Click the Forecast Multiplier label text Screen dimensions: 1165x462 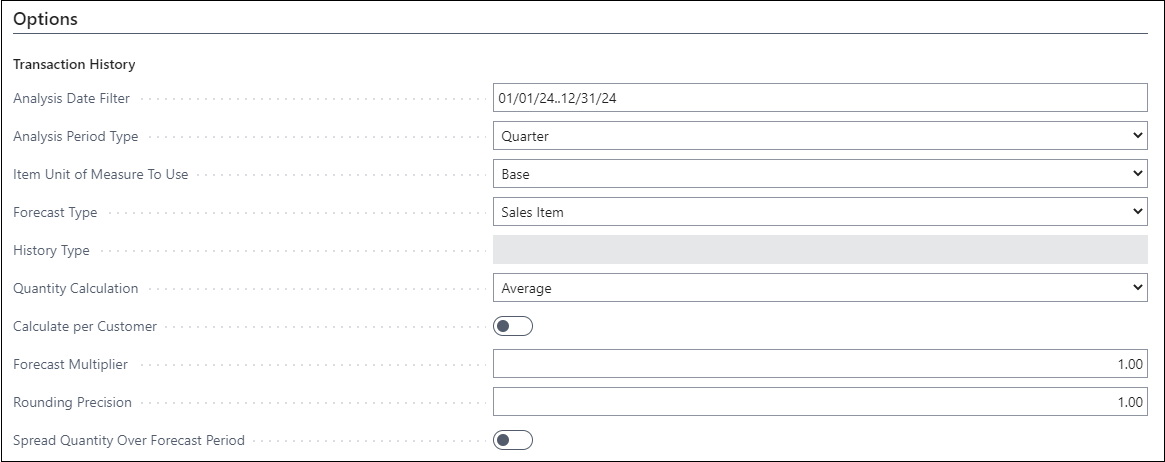click(x=70, y=364)
